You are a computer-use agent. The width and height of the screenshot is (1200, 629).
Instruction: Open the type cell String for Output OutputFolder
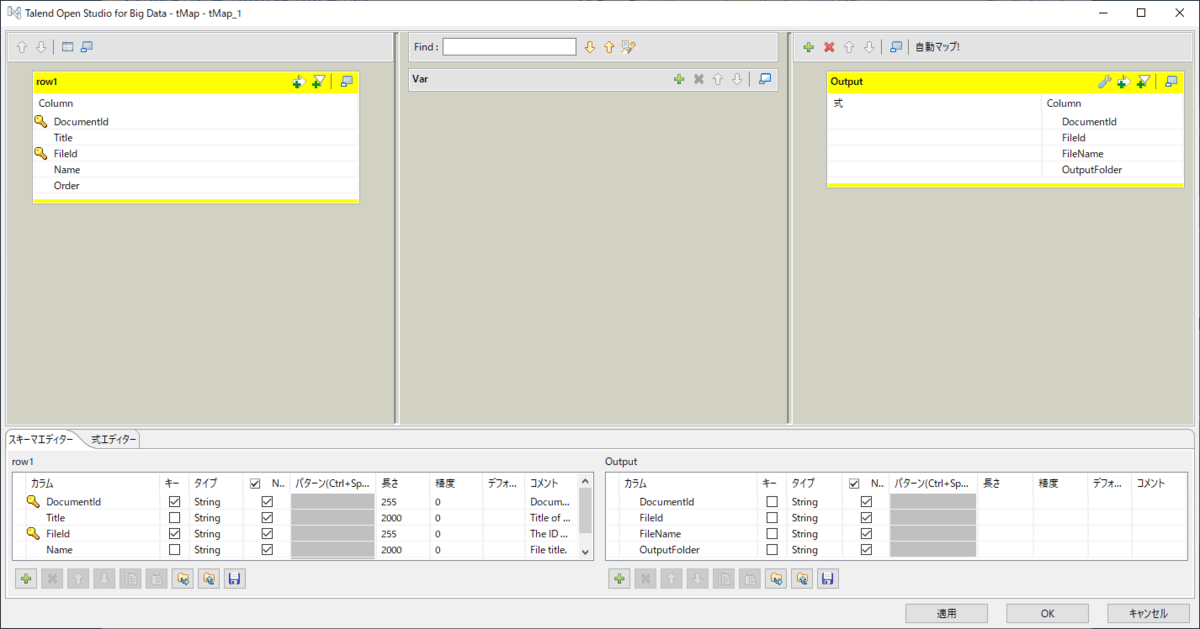tap(813, 550)
